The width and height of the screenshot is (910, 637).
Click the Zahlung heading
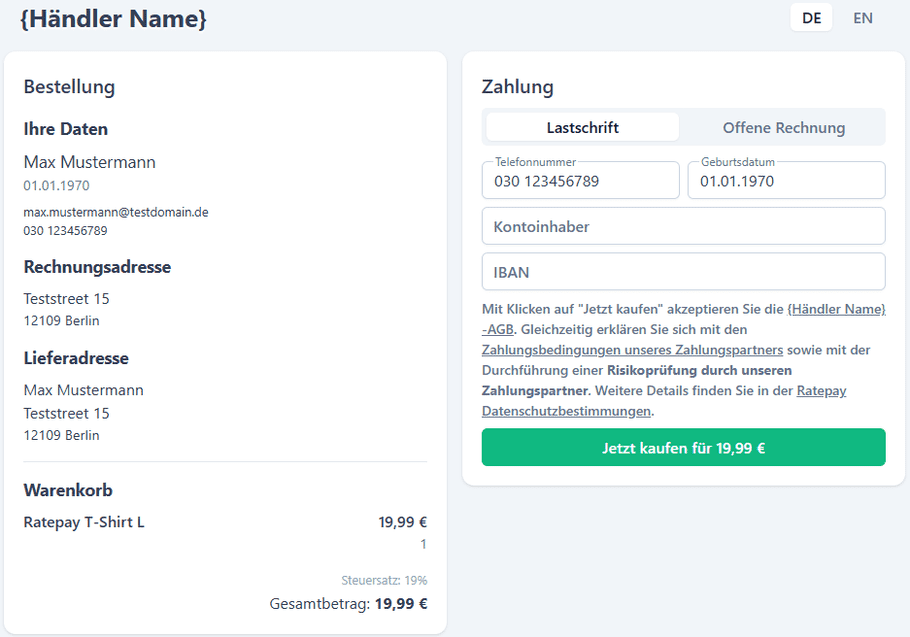[518, 86]
